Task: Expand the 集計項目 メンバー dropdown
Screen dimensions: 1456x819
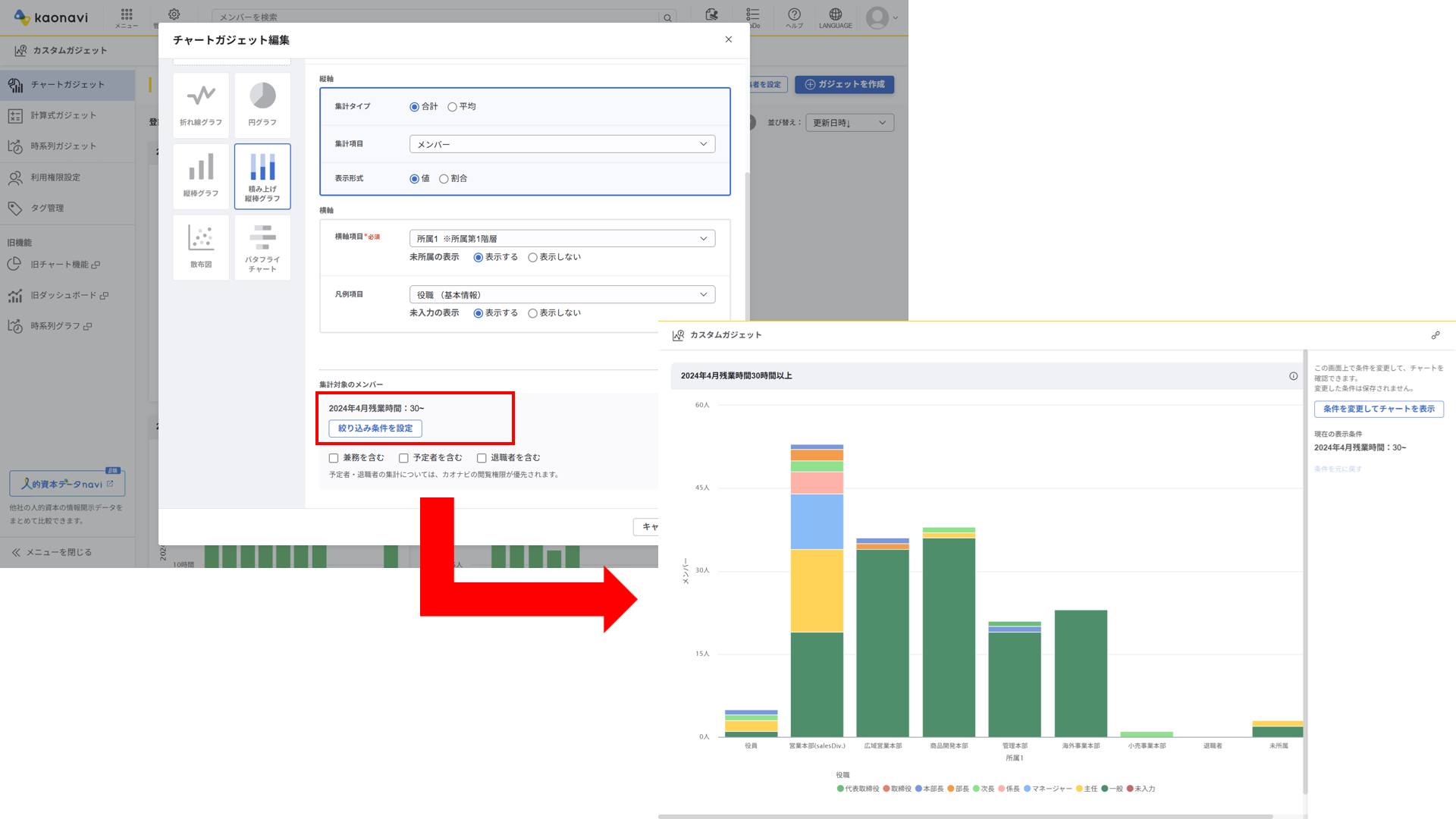Action: coord(562,144)
